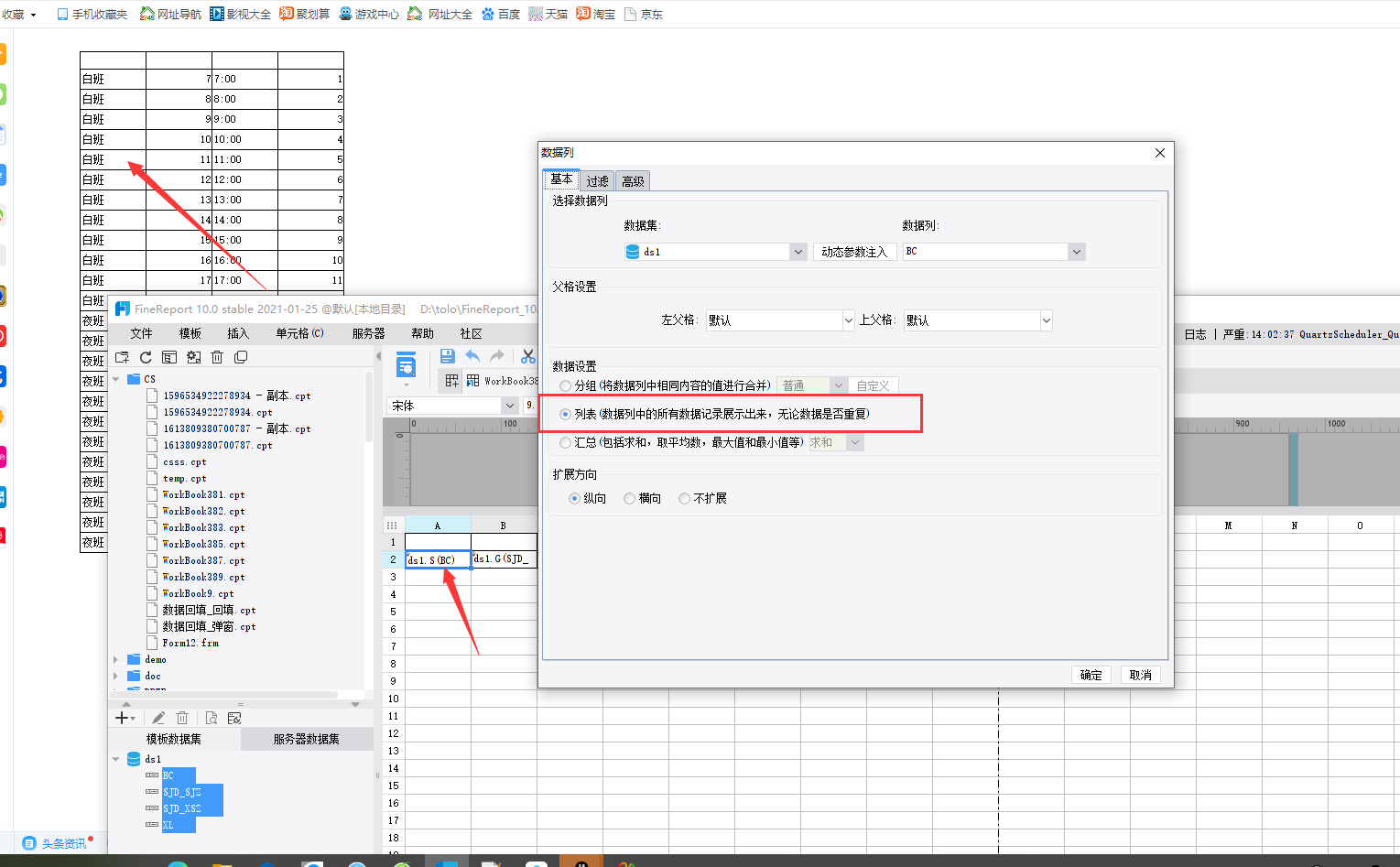Open WorkBook381.cpt in the file tree
Image resolution: width=1400 pixels, height=867 pixels.
coord(203,494)
